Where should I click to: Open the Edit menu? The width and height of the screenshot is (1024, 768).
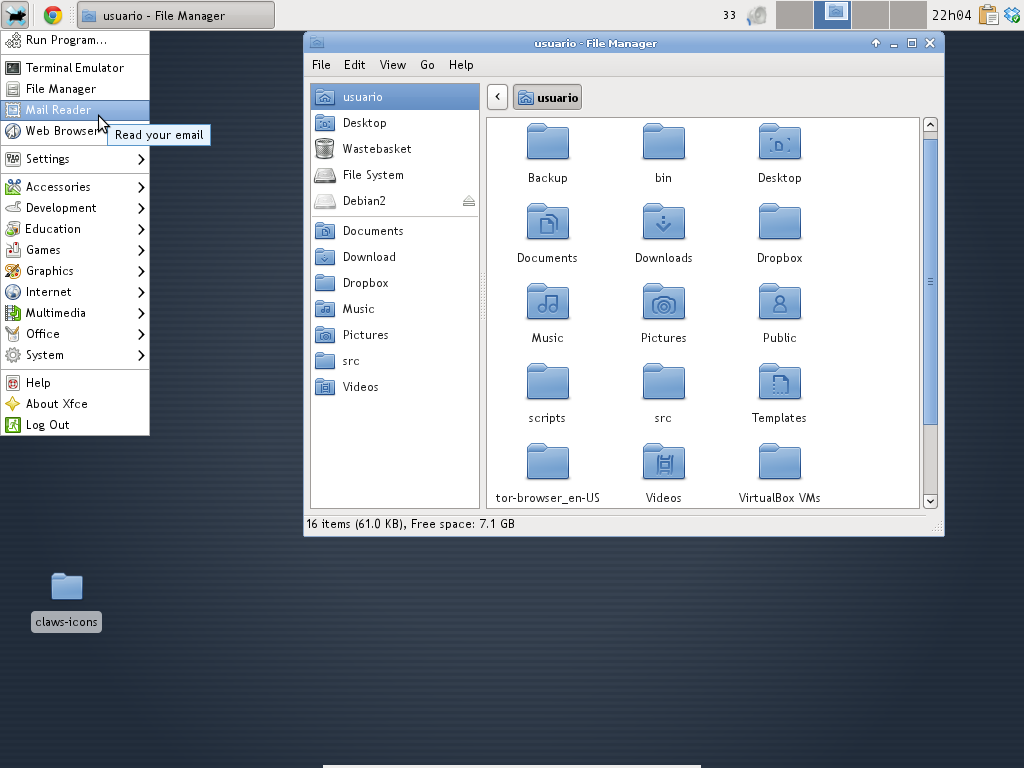pyautogui.click(x=355, y=65)
